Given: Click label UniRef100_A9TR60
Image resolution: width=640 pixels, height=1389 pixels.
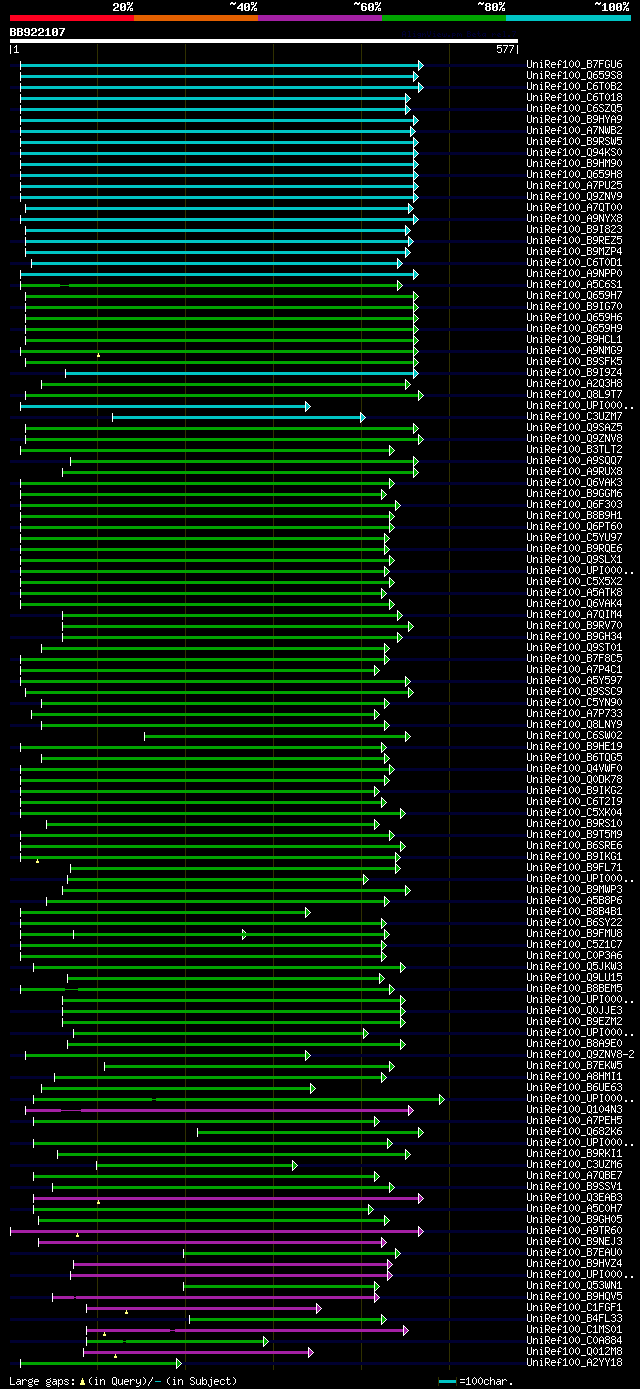Looking at the screenshot, I should 574,1231.
